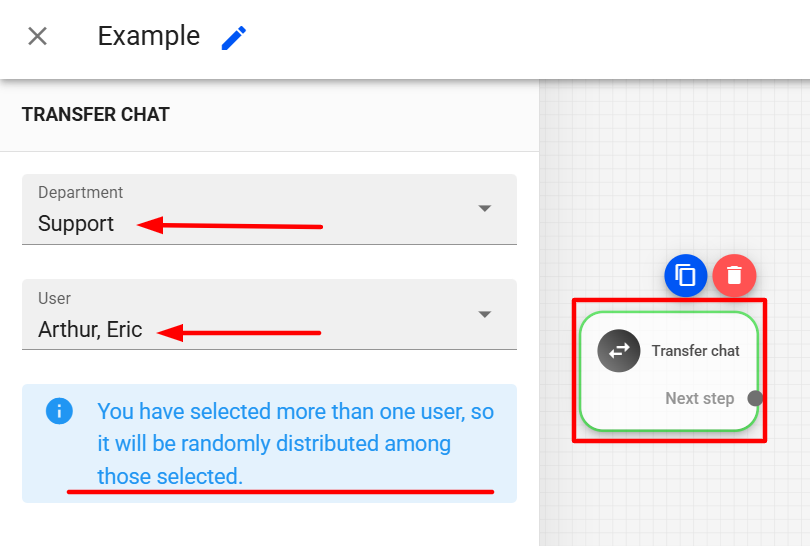Click the TRANSFER CHAT panel header

[x=96, y=115]
